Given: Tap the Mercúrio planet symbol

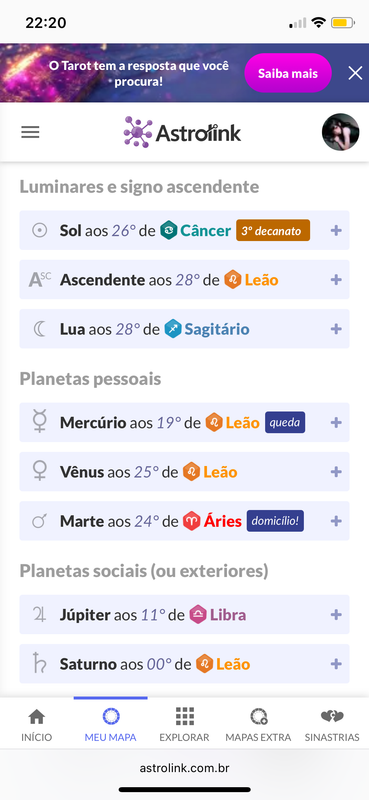Looking at the screenshot, I should tap(39, 422).
